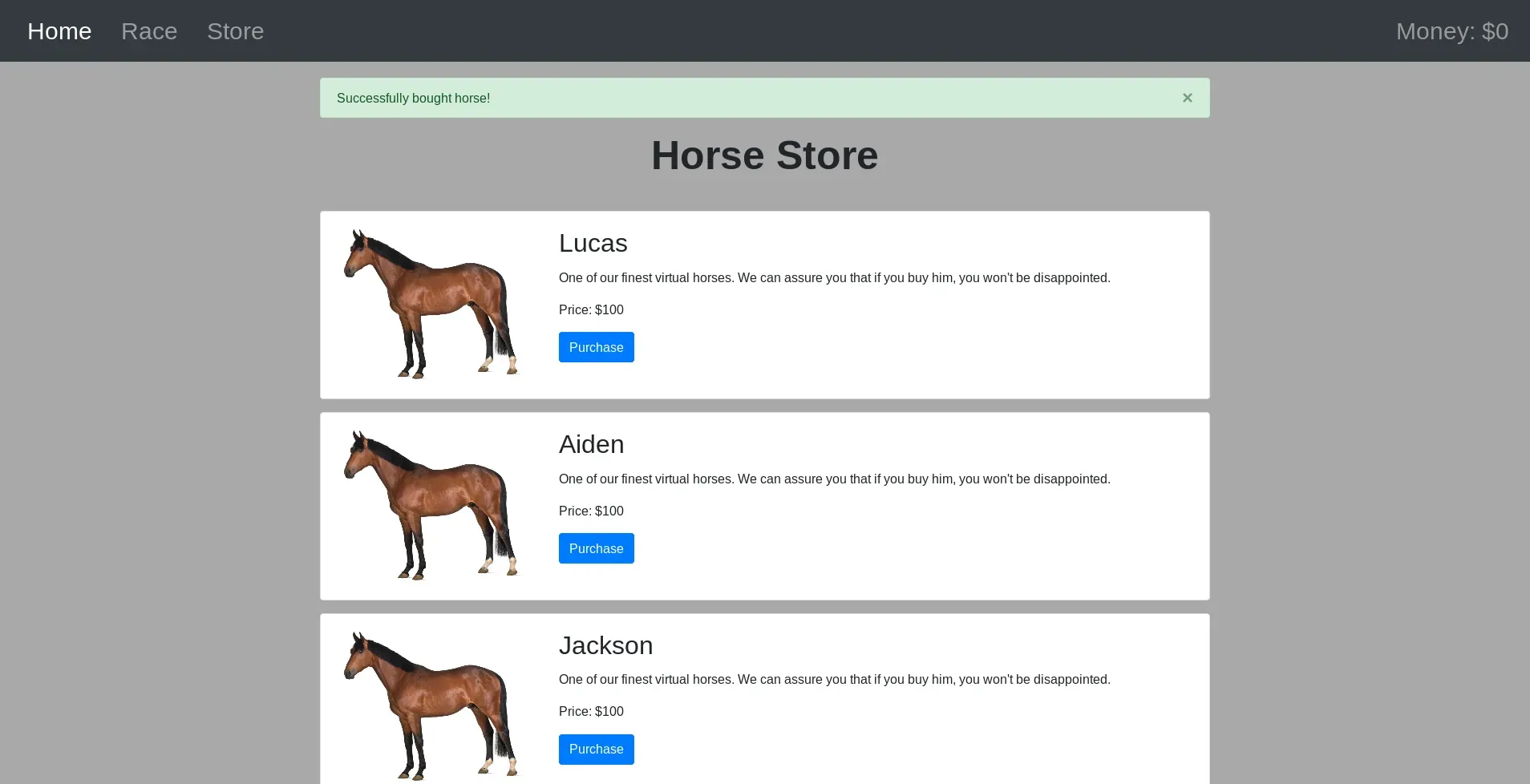
Task: Click the horse picture for Aiden
Action: (431, 506)
